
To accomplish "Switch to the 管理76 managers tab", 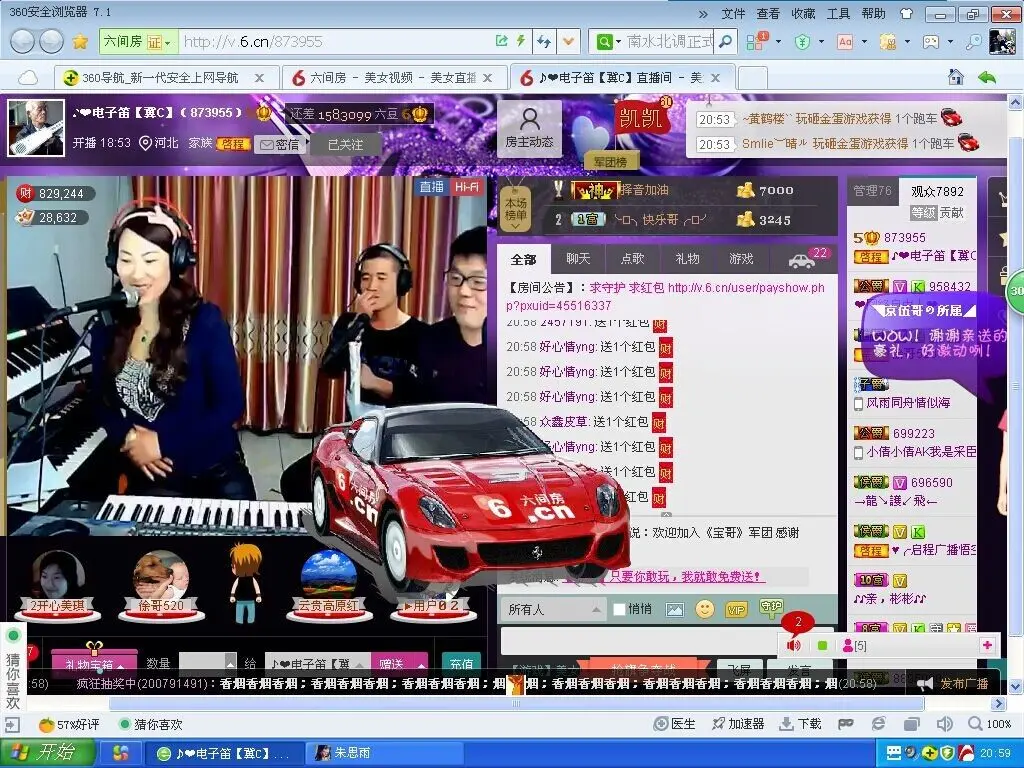I will 872,191.
